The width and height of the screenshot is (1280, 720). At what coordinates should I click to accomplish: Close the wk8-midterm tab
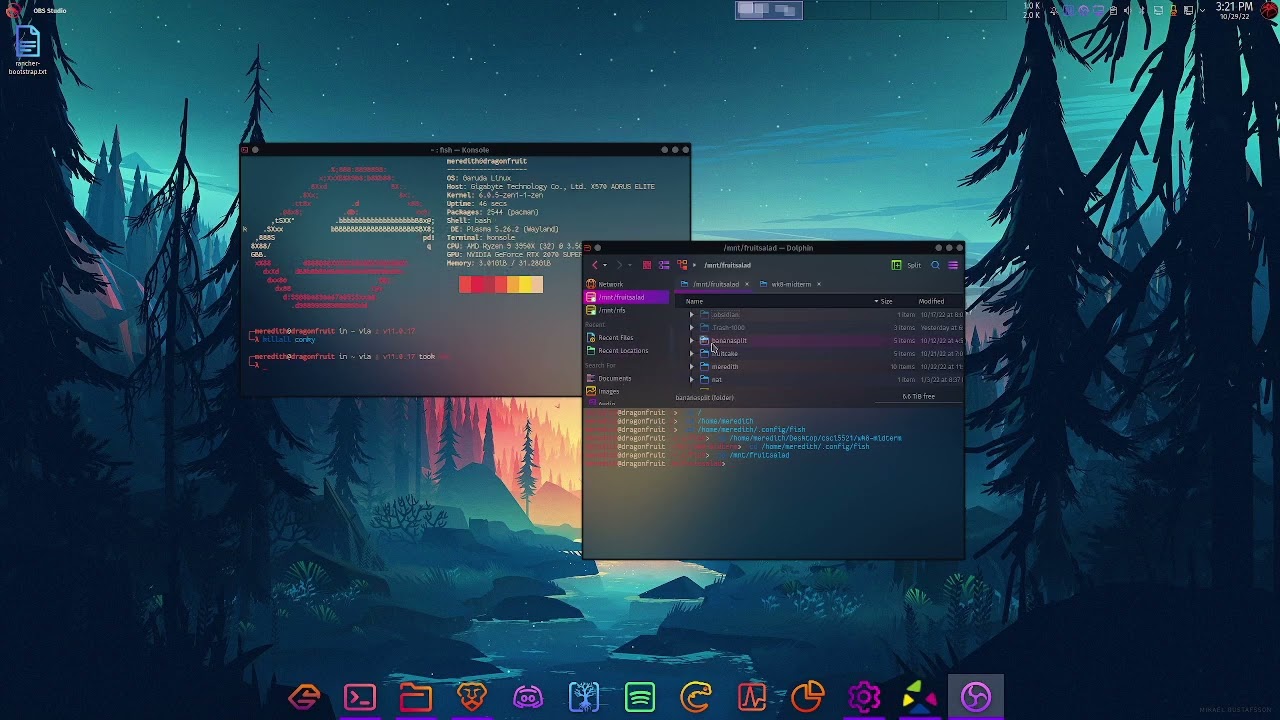tap(818, 284)
